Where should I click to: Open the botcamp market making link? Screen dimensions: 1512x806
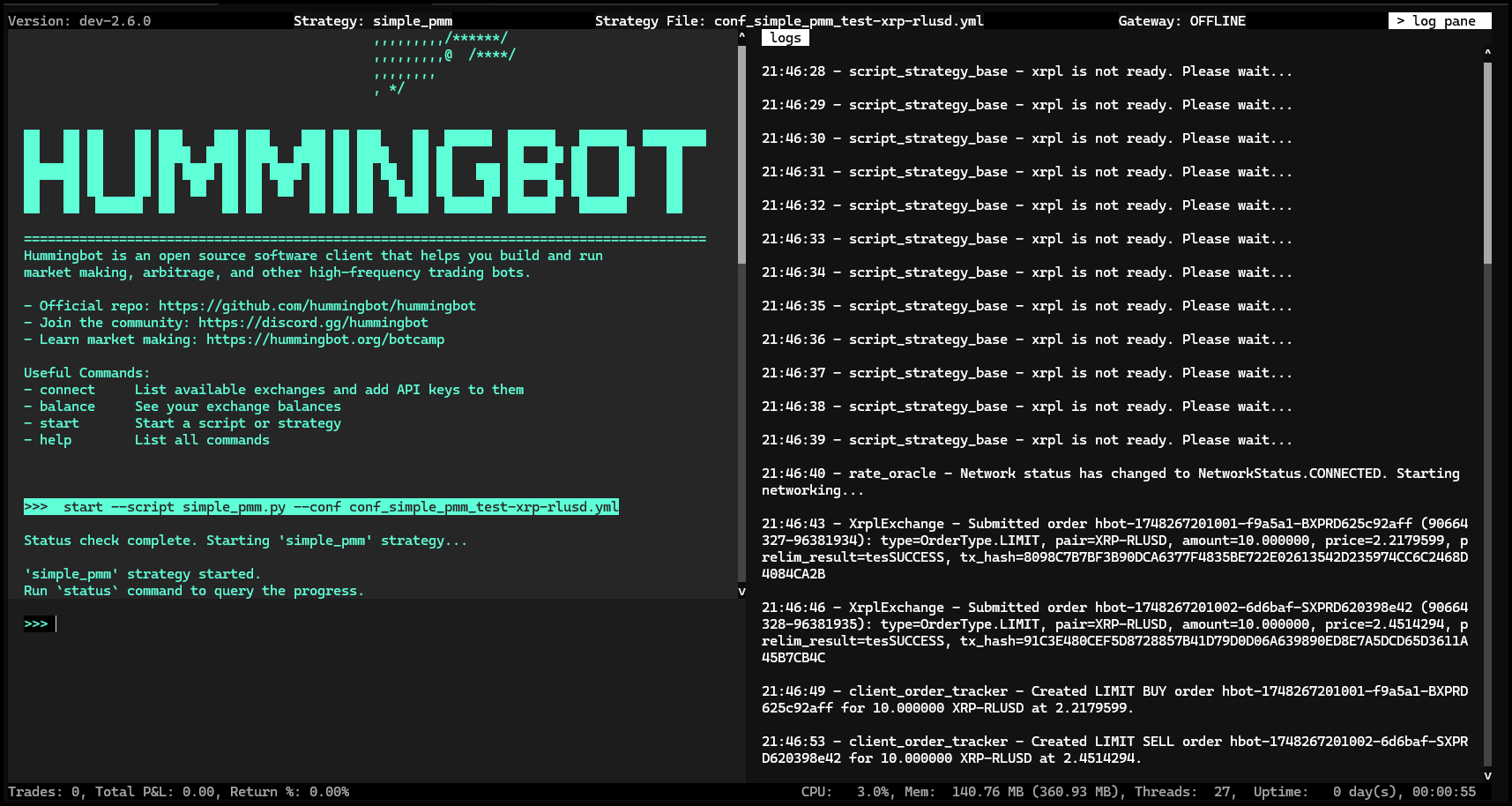coord(324,340)
